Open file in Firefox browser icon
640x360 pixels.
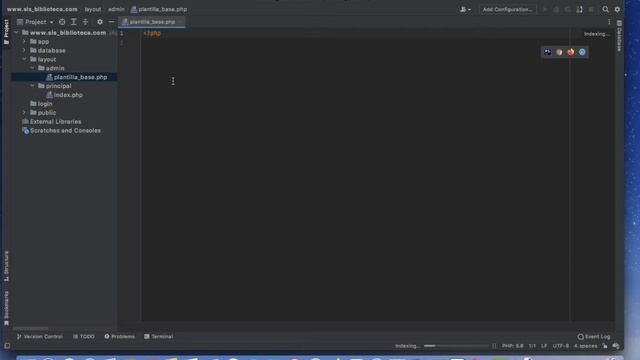571,52
